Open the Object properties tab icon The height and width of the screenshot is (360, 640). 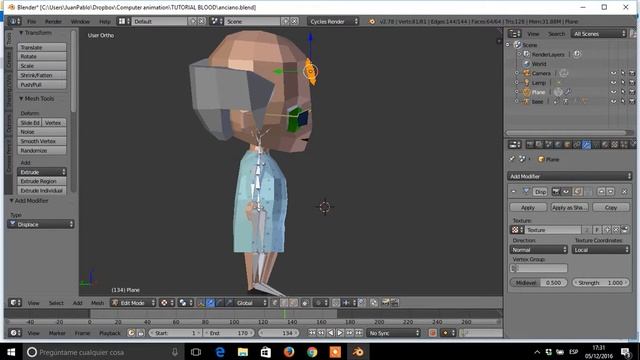[567, 144]
